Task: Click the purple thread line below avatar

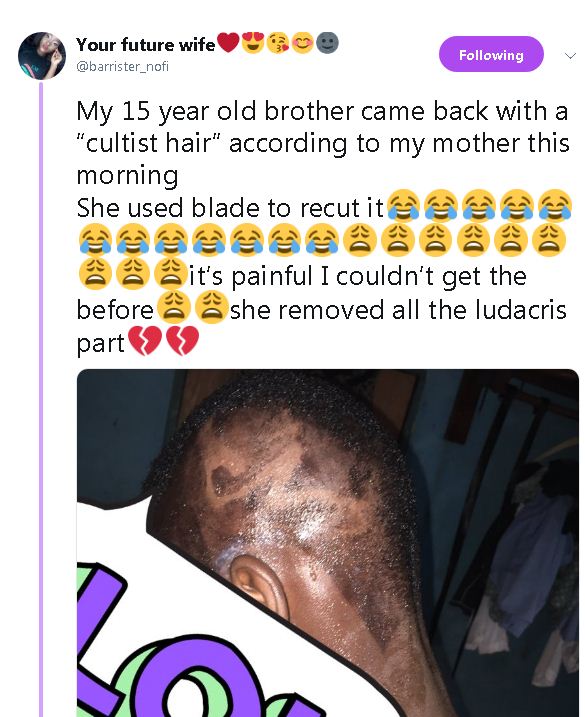Action: [x=41, y=398]
